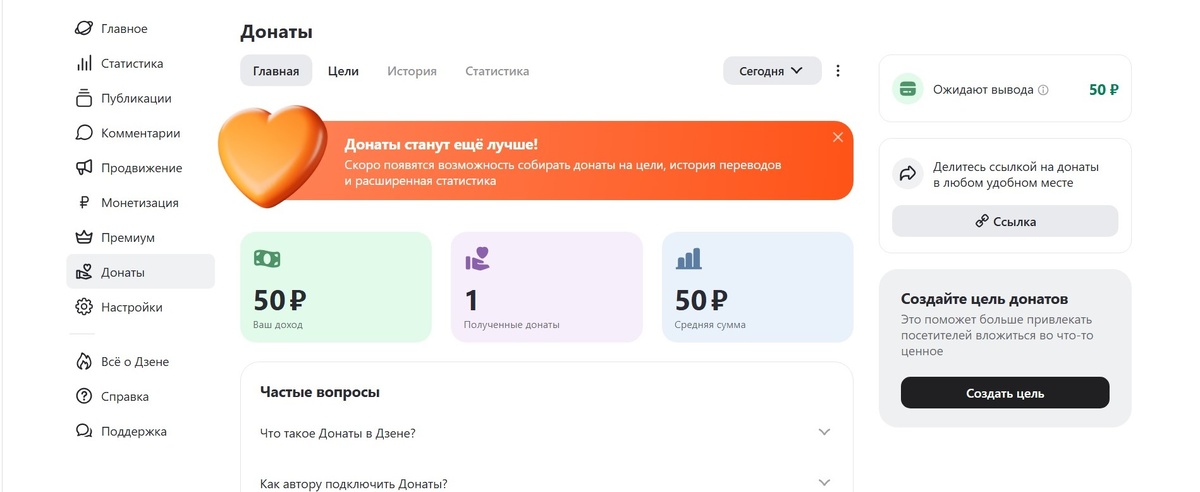The width and height of the screenshot is (1200, 492).
Task: Expand Что такое Донаты в Дзене question
Action: [x=546, y=432]
